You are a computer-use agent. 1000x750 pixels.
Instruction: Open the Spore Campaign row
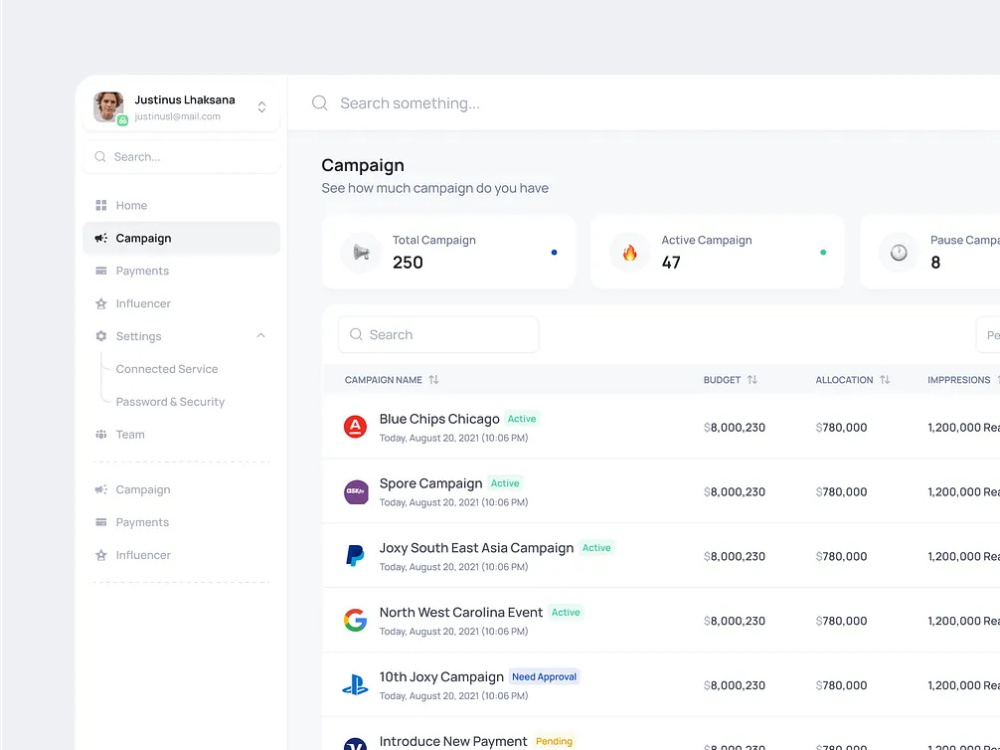pos(430,483)
